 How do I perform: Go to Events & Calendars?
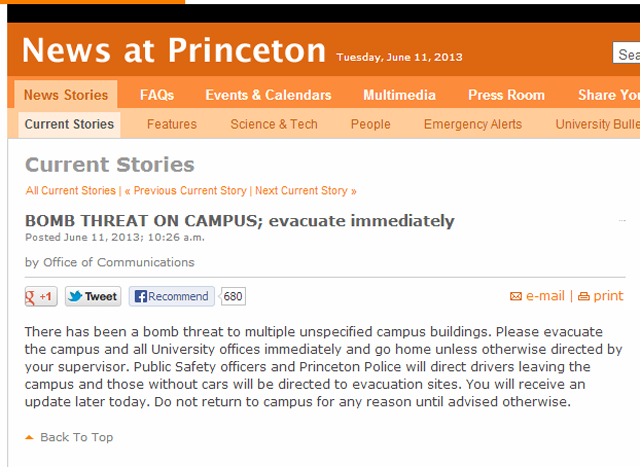tap(268, 95)
